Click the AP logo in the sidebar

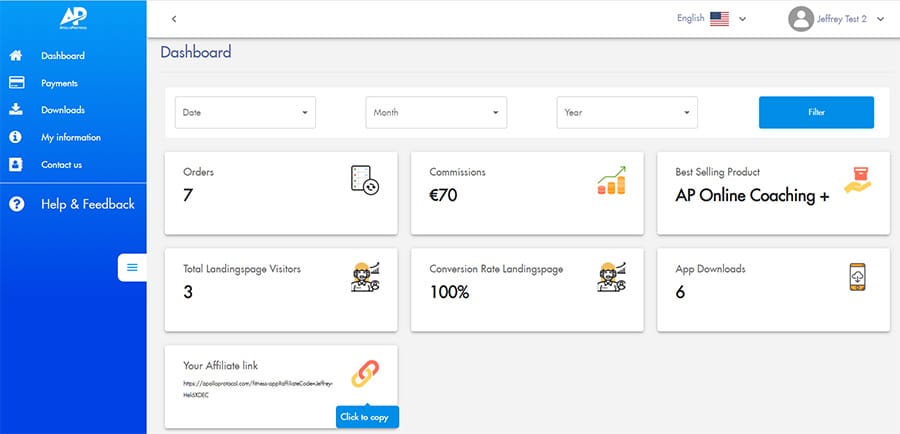point(73,18)
